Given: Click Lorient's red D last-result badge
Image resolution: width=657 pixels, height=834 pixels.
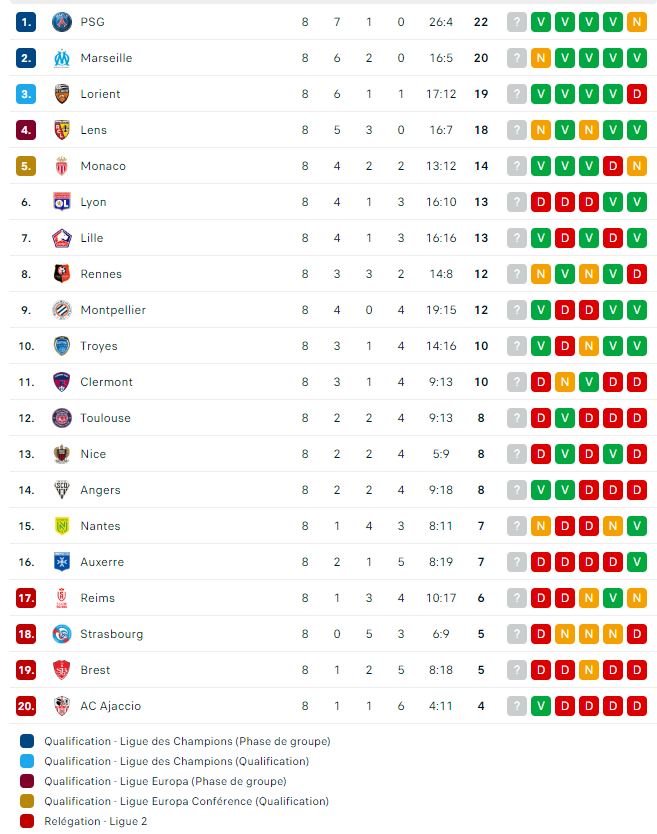Looking at the screenshot, I should (637, 94).
